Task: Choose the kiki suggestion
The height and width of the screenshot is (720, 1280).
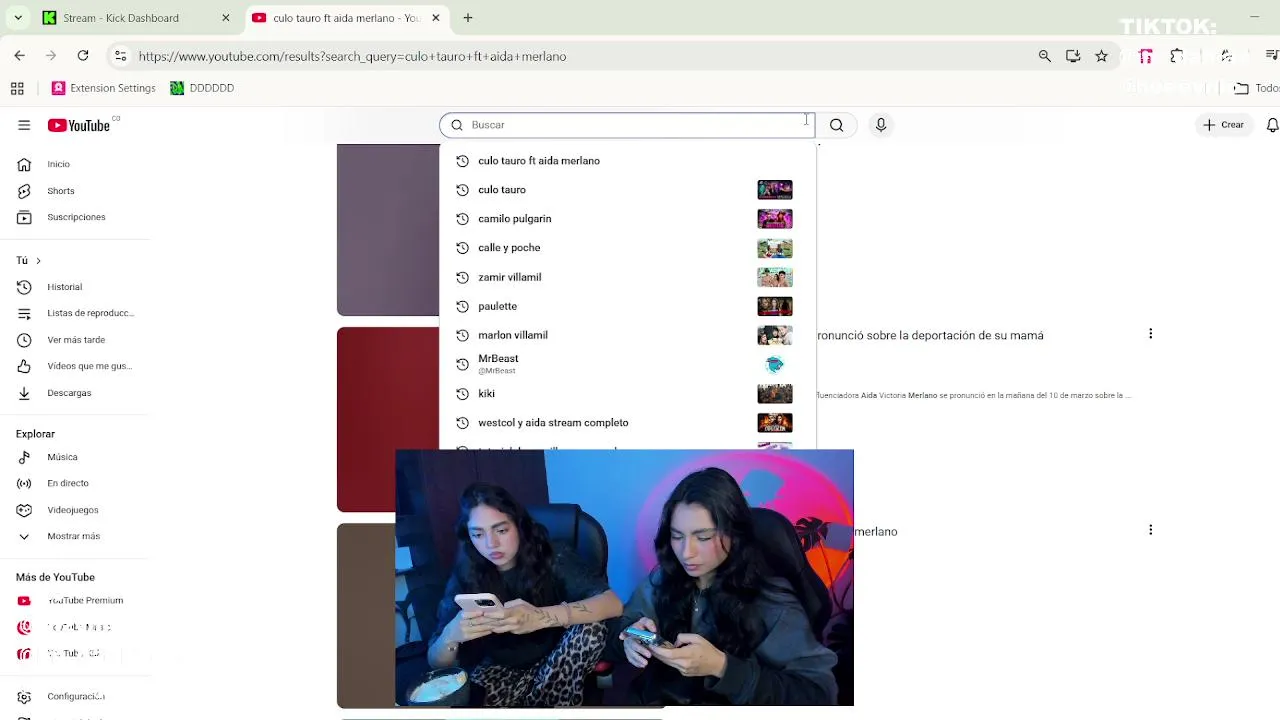Action: click(x=627, y=394)
